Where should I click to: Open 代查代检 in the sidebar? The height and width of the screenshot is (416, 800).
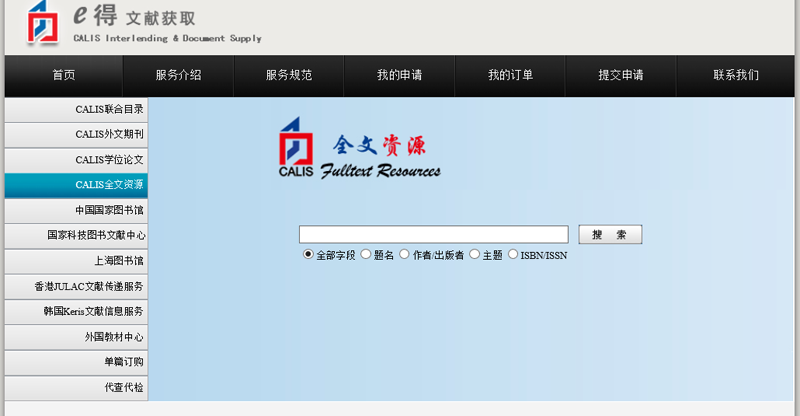pos(76,388)
